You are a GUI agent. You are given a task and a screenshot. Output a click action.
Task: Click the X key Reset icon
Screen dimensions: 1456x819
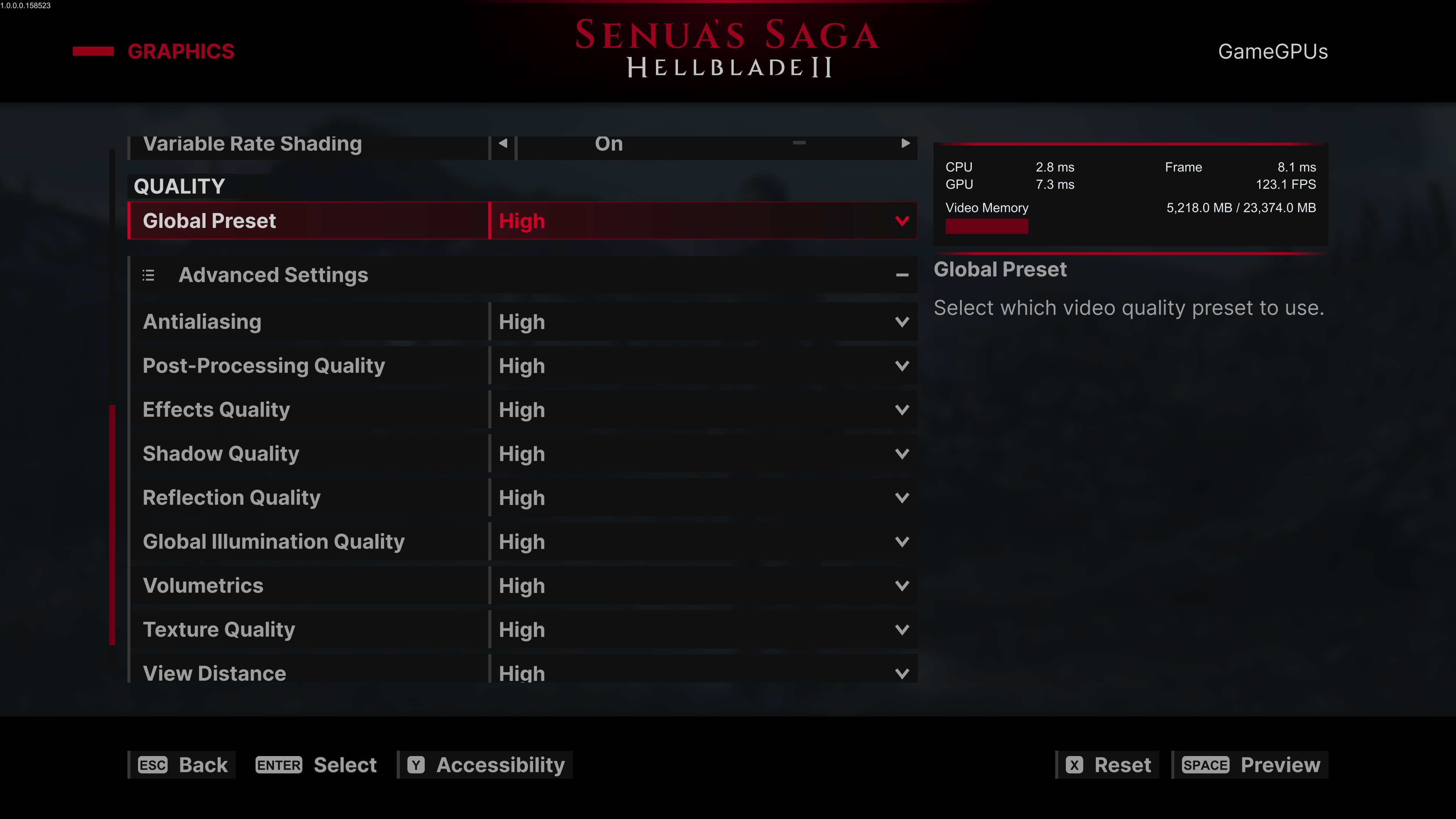[x=1074, y=765]
